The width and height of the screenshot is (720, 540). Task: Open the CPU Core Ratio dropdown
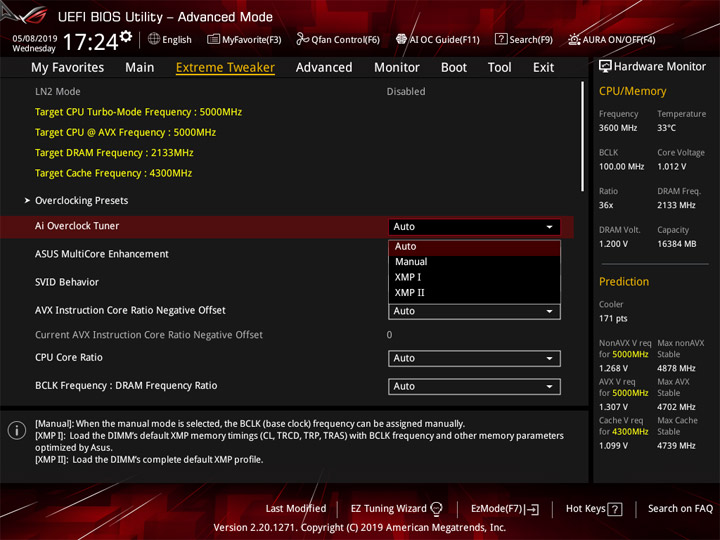point(474,358)
